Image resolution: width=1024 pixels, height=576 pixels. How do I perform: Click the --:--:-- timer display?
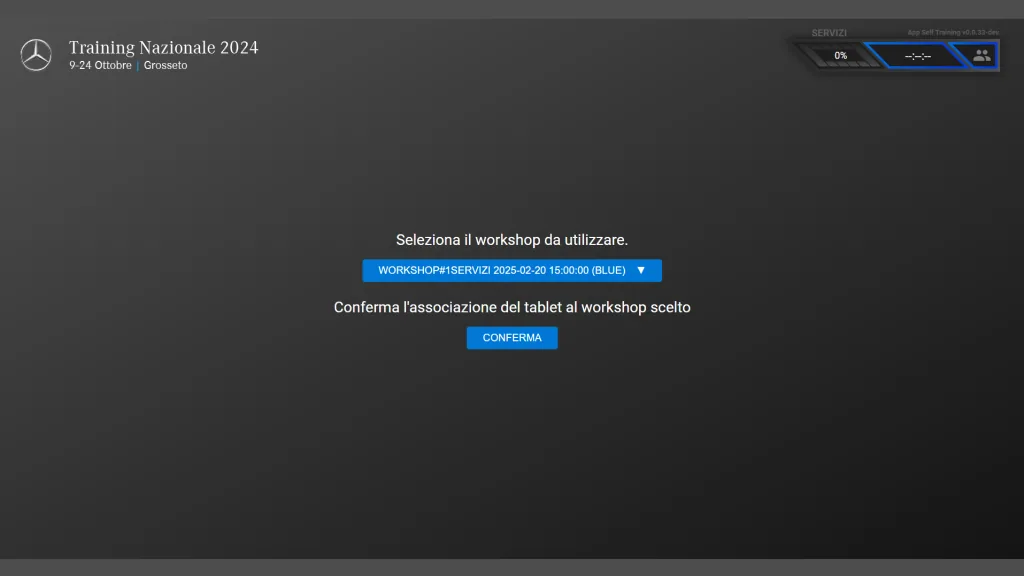tap(918, 56)
